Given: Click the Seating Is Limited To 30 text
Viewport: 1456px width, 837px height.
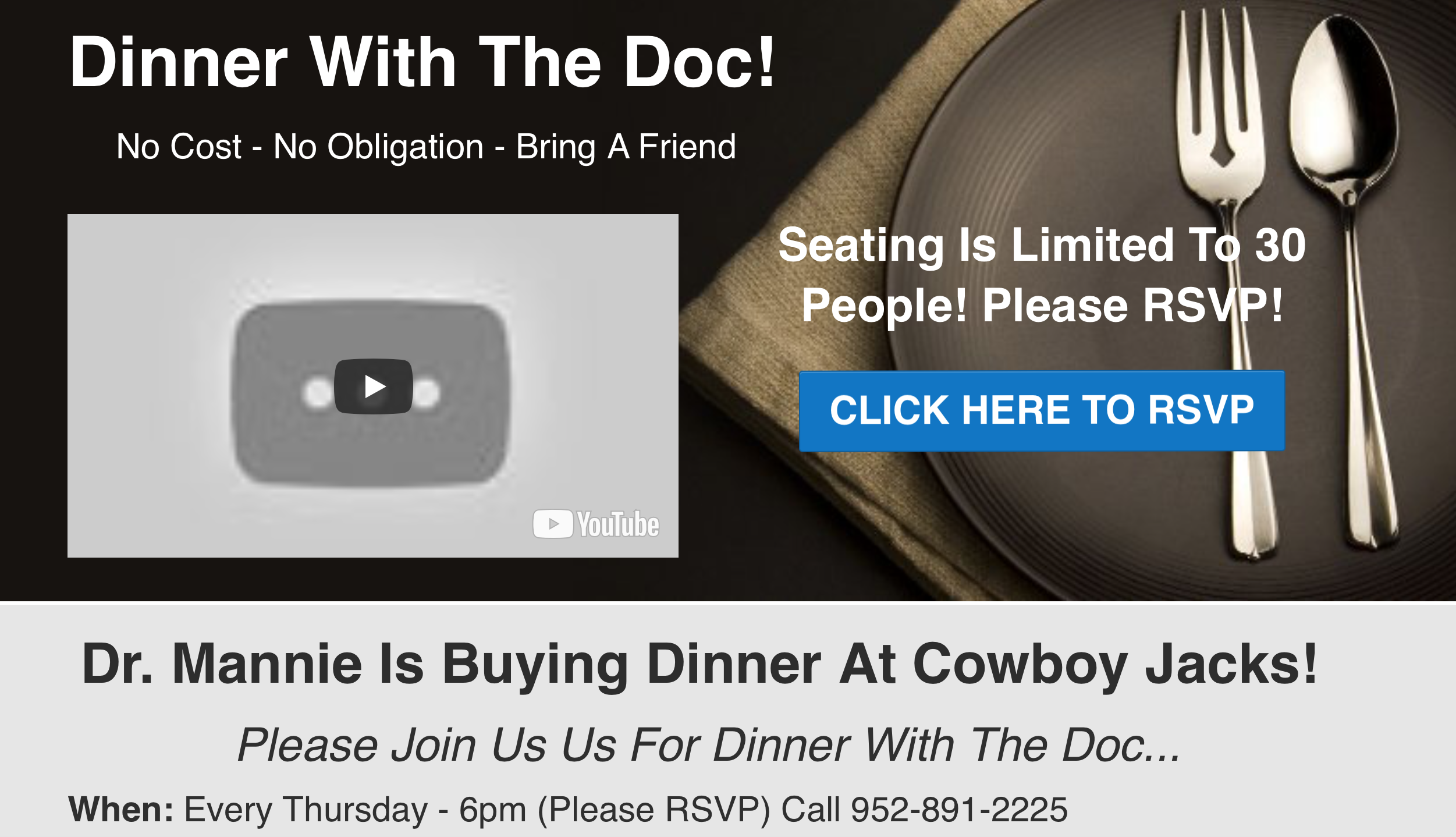Looking at the screenshot, I should click(1042, 246).
